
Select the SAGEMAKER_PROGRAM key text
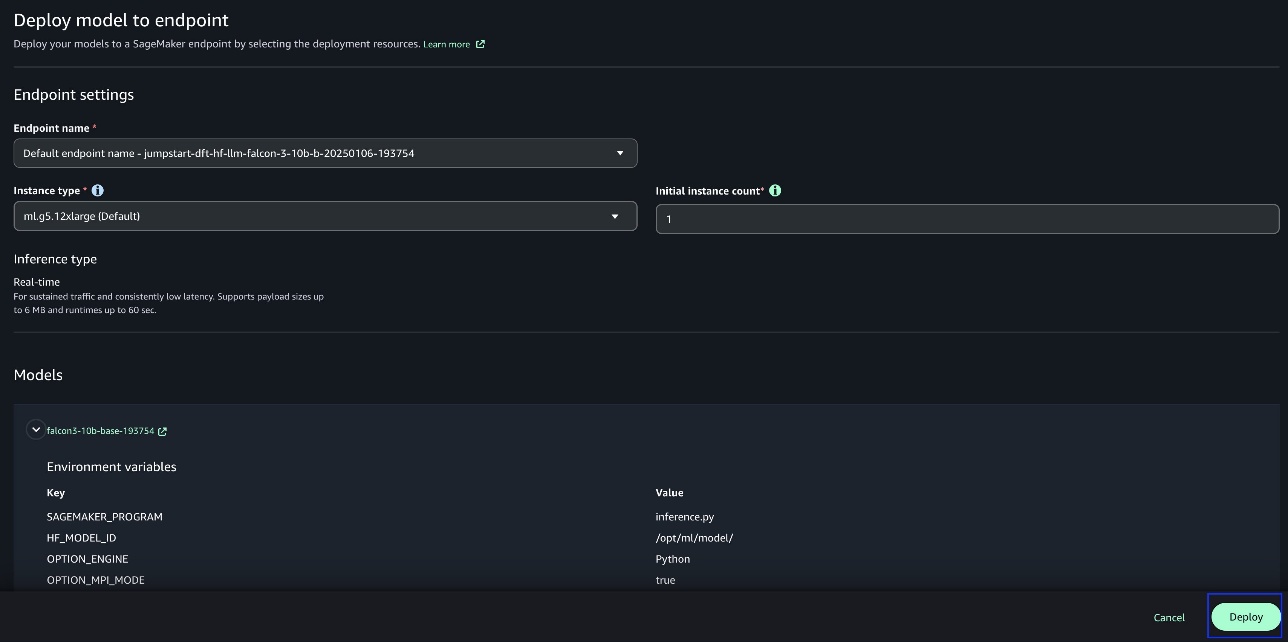[x=104, y=517]
